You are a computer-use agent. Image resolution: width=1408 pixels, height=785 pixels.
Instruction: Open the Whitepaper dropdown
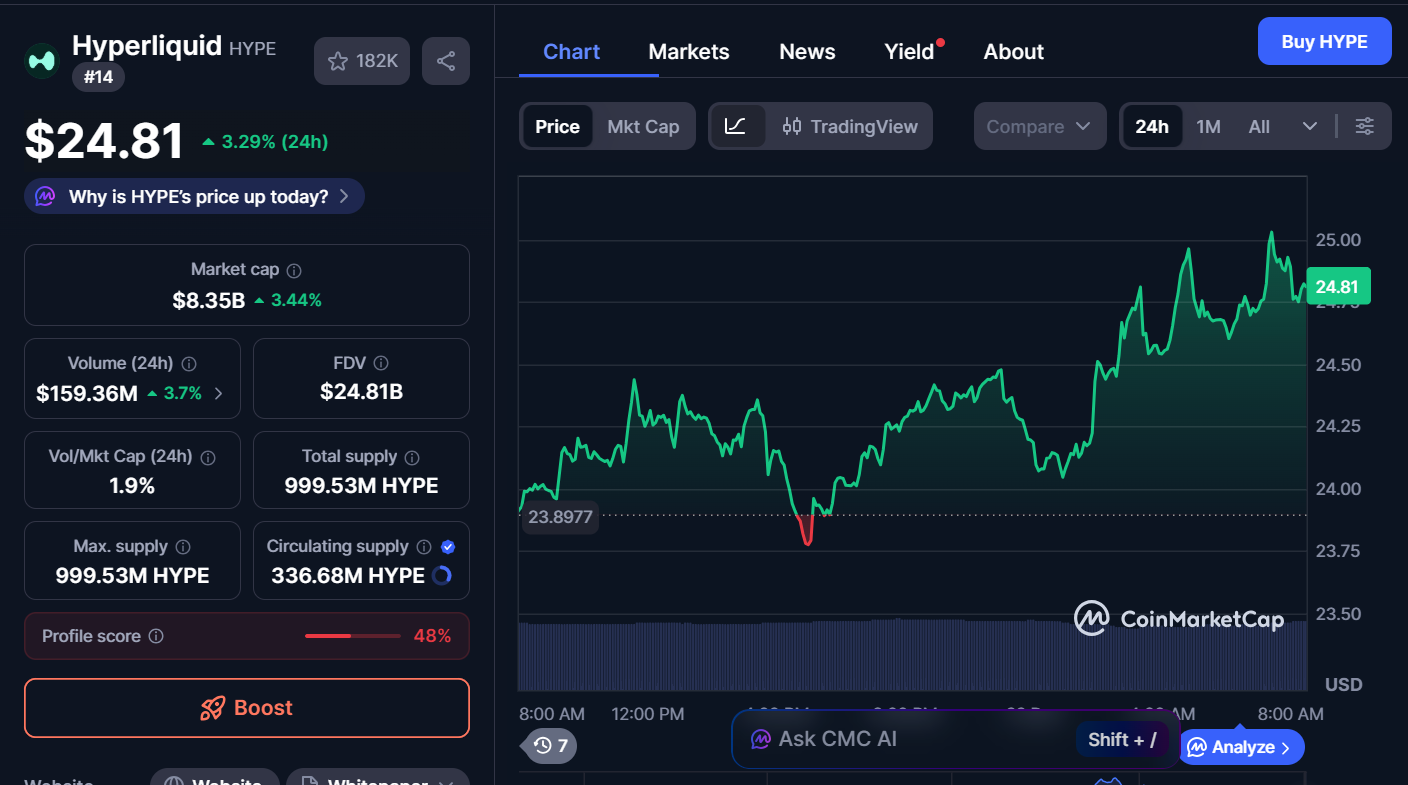377,780
